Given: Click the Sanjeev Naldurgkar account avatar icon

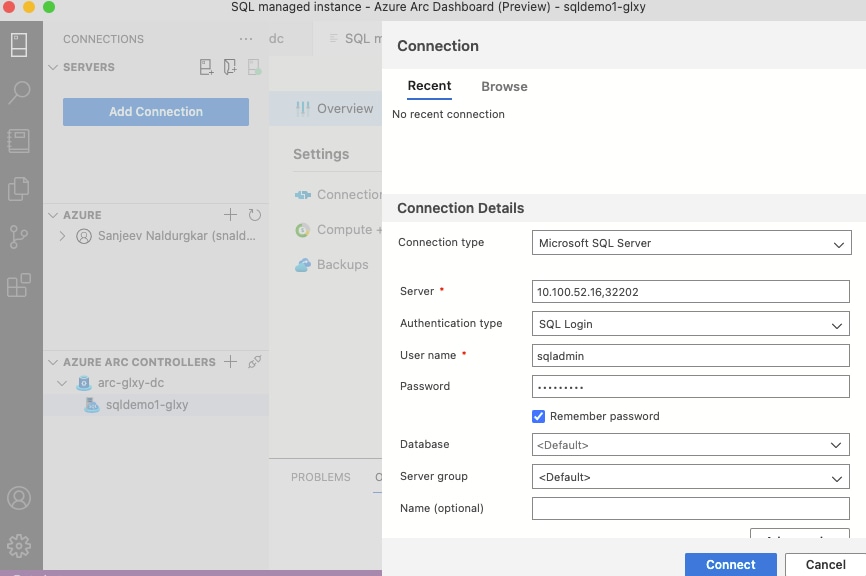Looking at the screenshot, I should pyautogui.click(x=84, y=236).
